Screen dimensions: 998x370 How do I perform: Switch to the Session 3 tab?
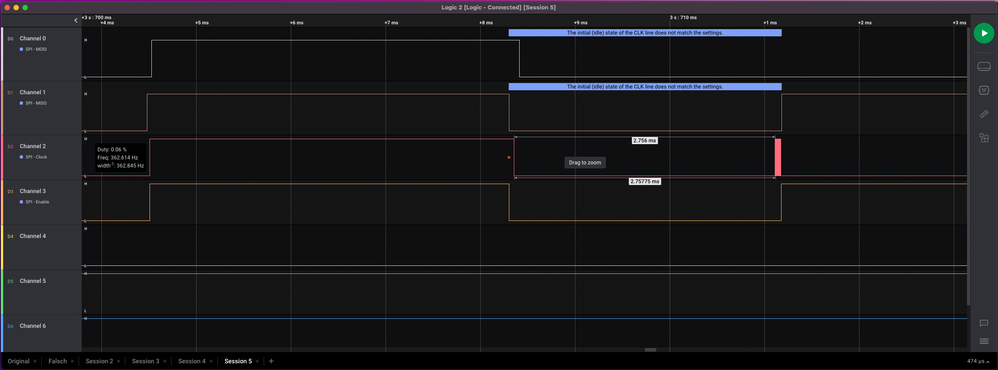tap(145, 361)
